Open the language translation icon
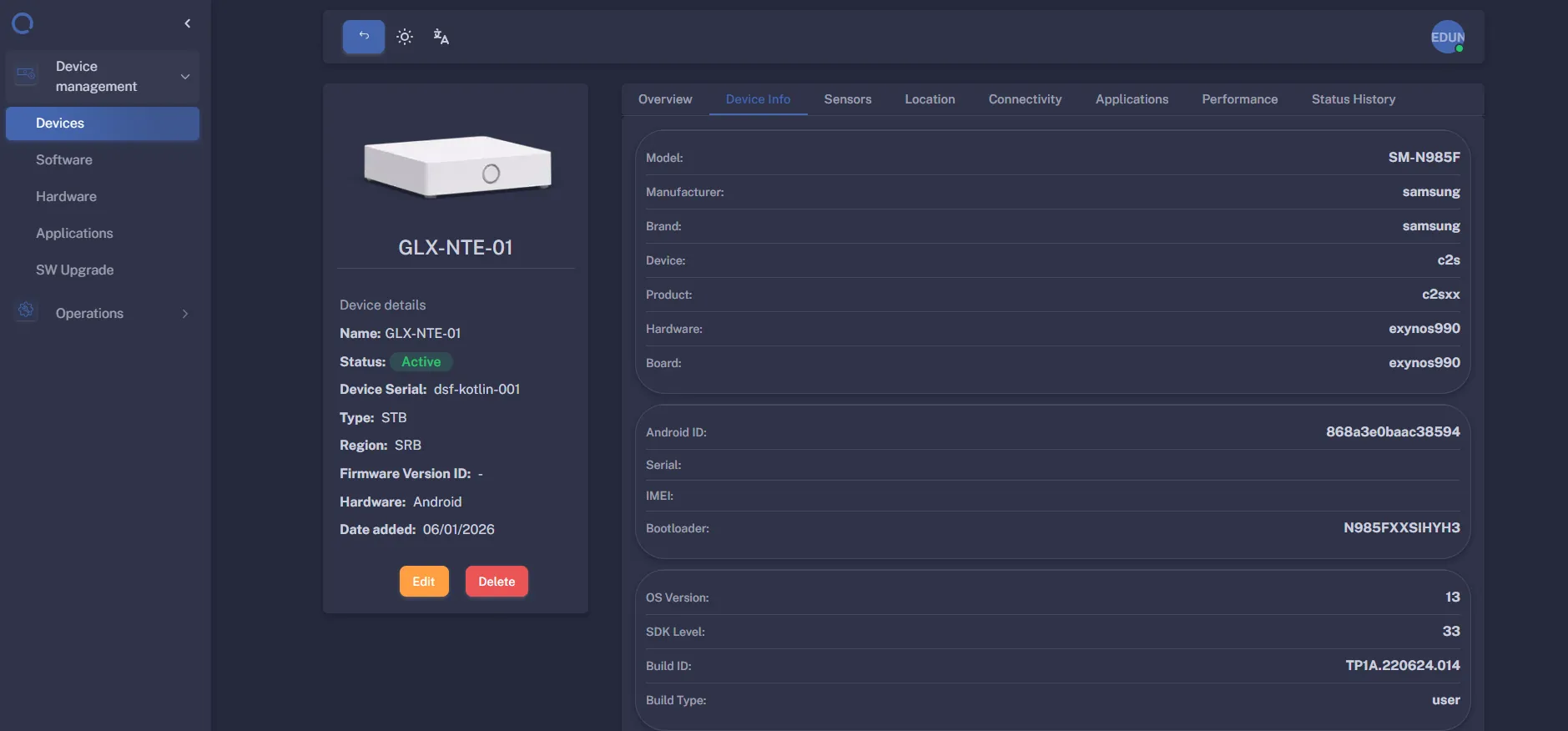 pyautogui.click(x=441, y=37)
